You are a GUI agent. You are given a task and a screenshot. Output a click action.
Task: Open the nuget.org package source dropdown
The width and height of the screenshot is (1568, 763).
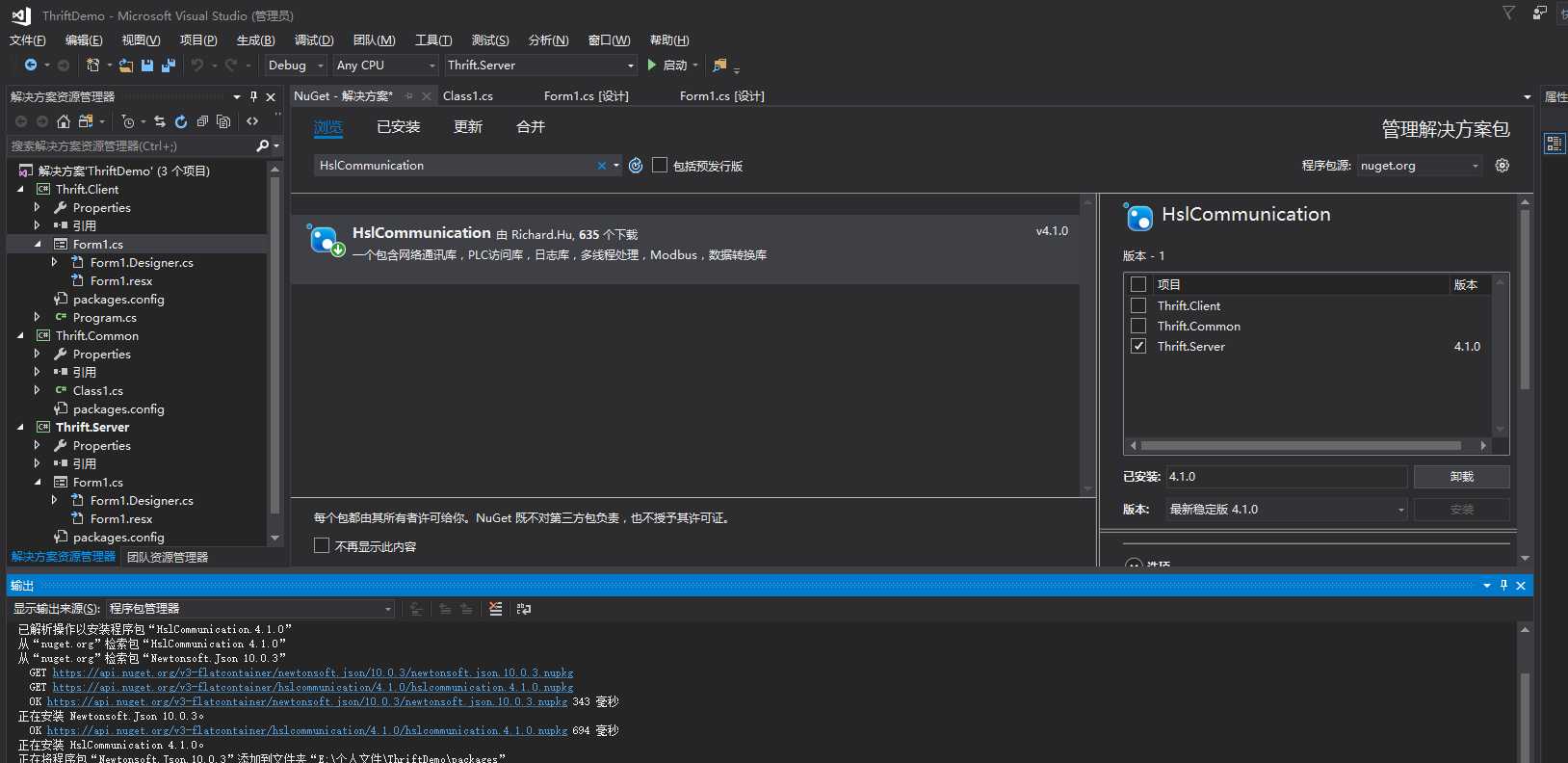coord(1420,166)
